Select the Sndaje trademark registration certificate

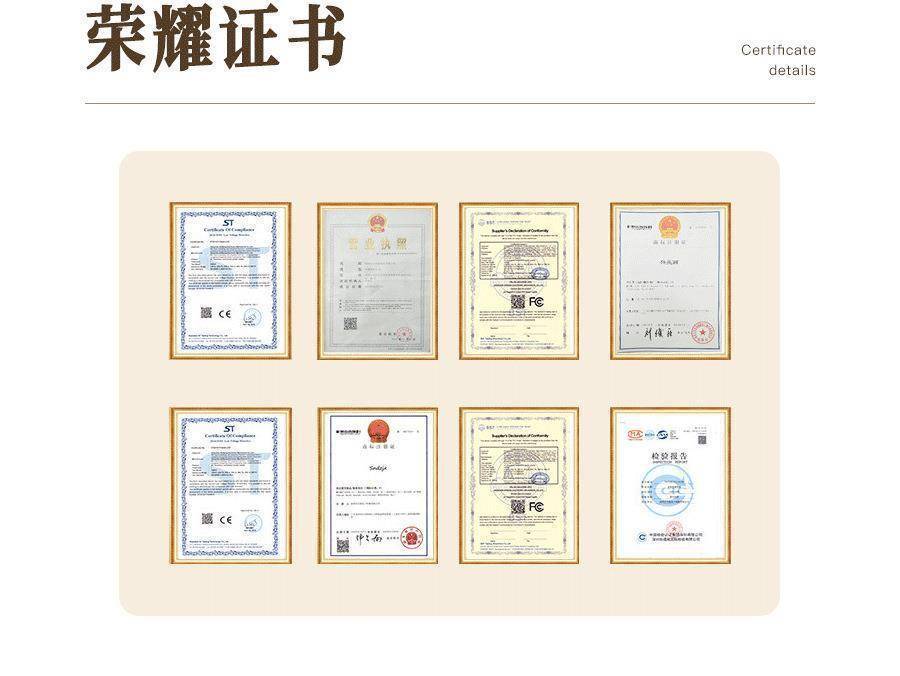pos(377,486)
